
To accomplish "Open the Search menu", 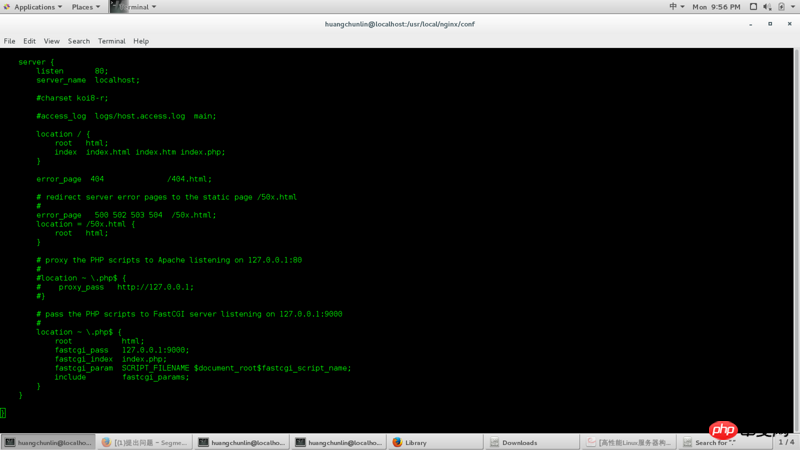I will pos(79,41).
